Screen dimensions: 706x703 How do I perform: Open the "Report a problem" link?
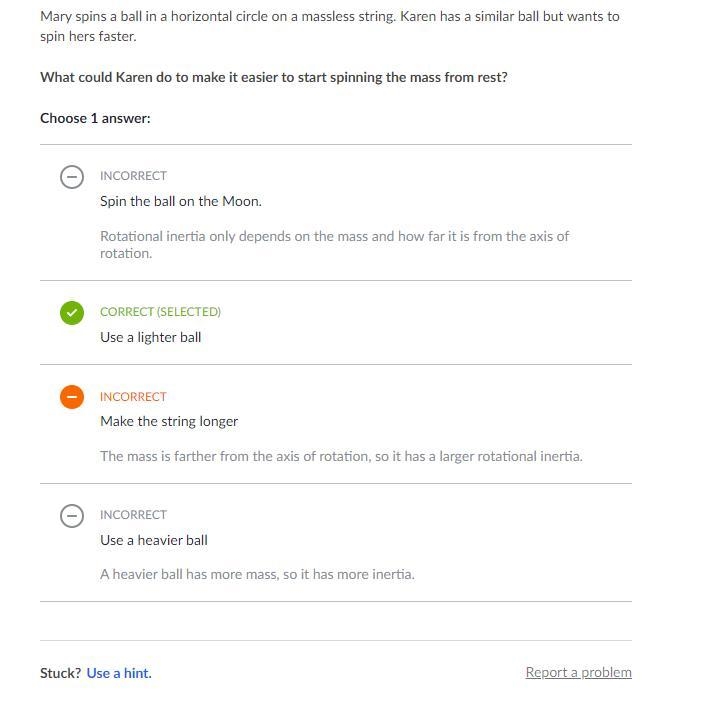click(x=579, y=672)
